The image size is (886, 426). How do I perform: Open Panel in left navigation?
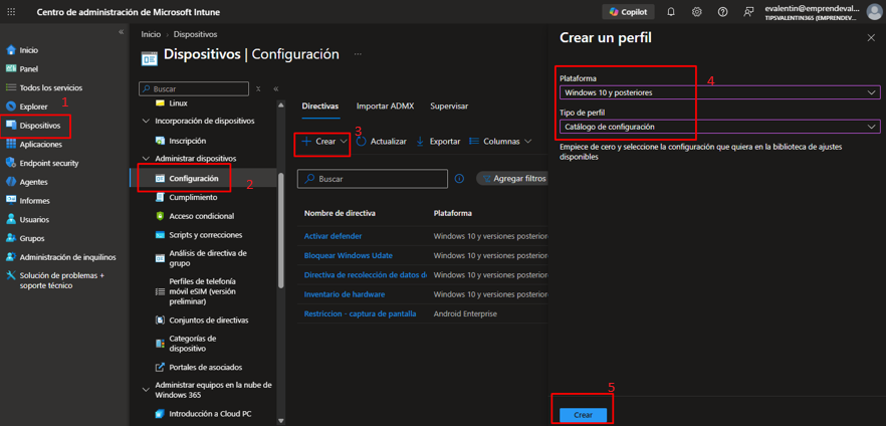pos(28,69)
